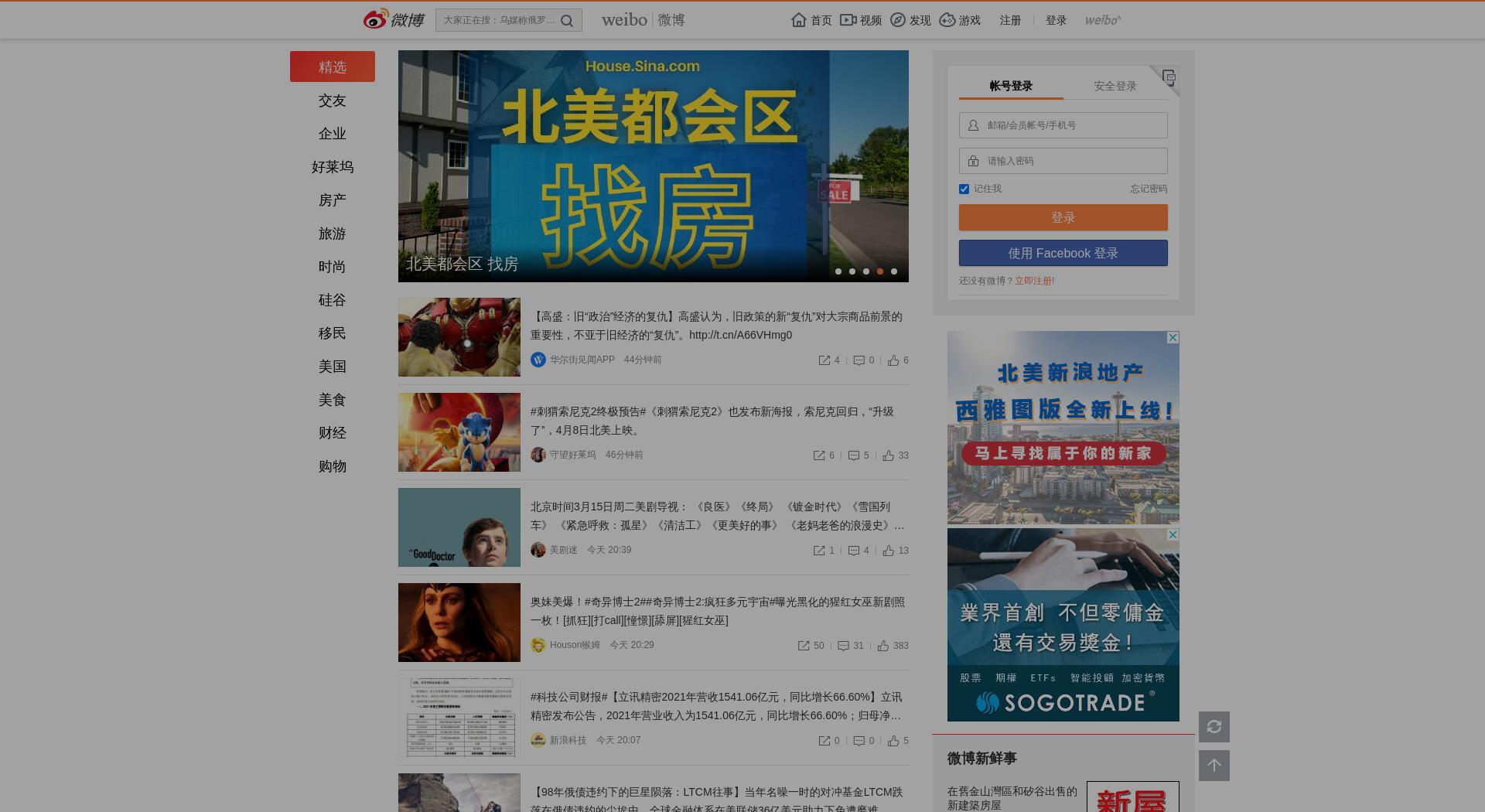The image size is (1485, 812).
Task: Click the search magnifier icon
Action: [567, 21]
